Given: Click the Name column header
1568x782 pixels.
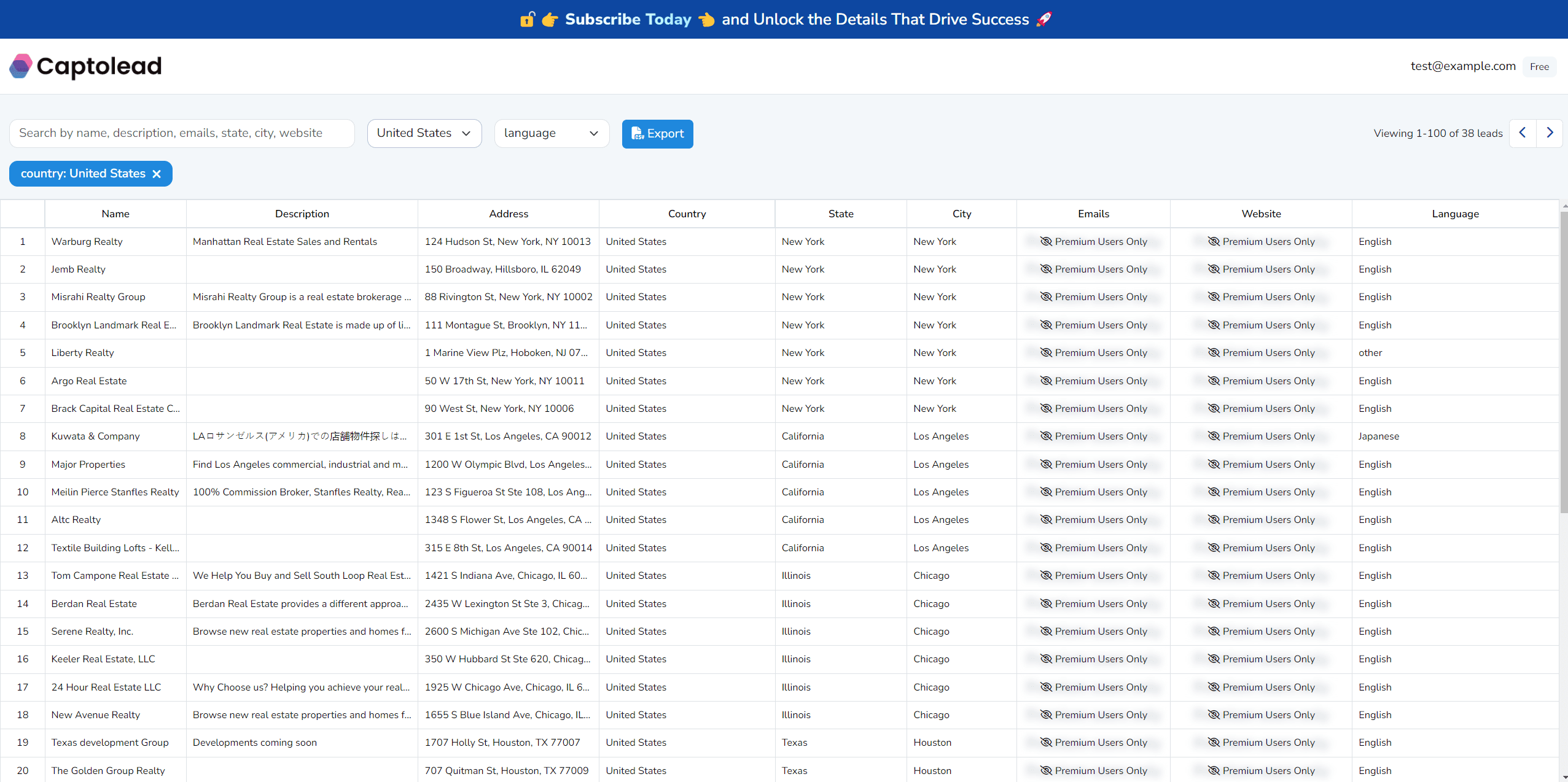Looking at the screenshot, I should [x=115, y=214].
